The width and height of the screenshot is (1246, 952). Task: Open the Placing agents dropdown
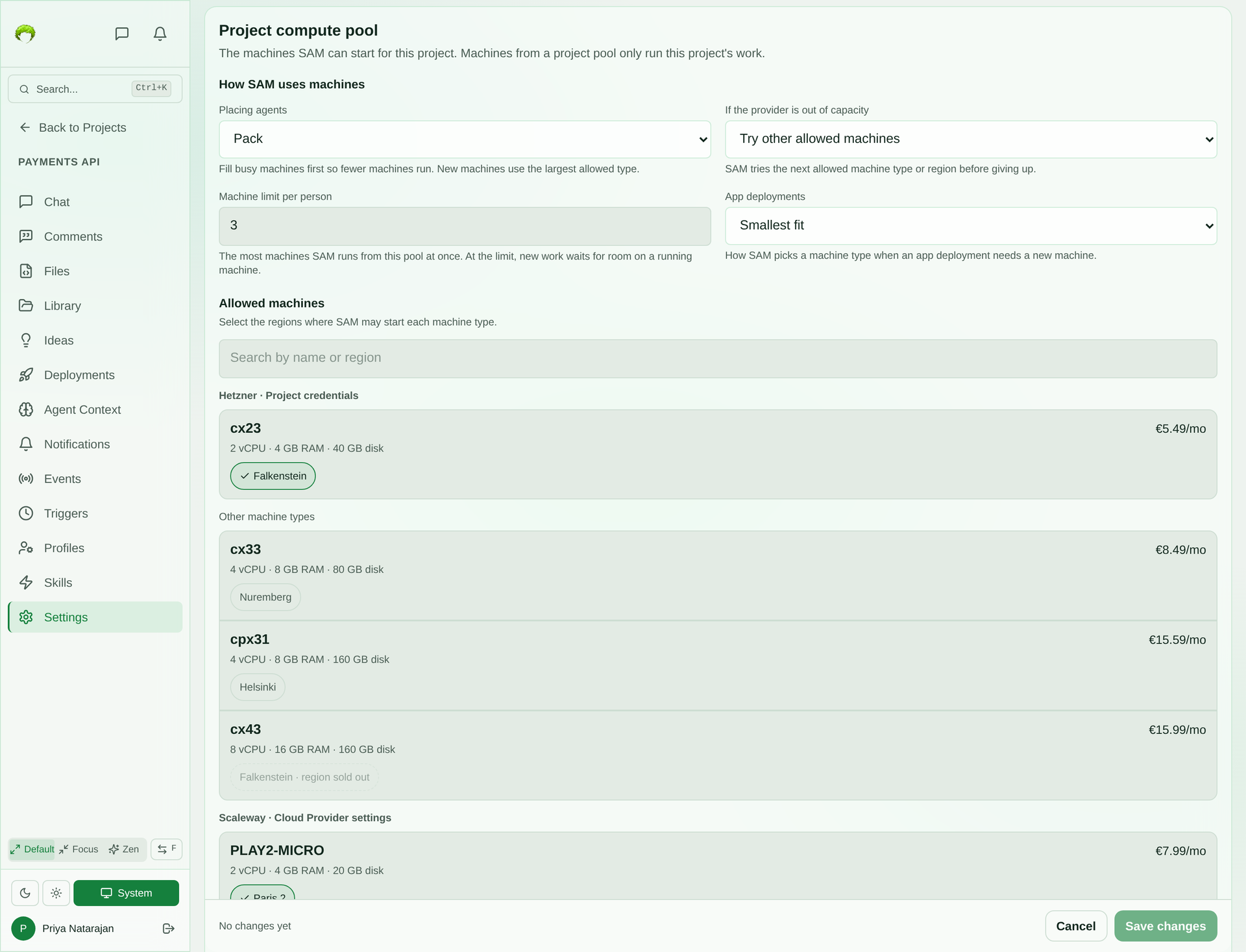coord(465,139)
